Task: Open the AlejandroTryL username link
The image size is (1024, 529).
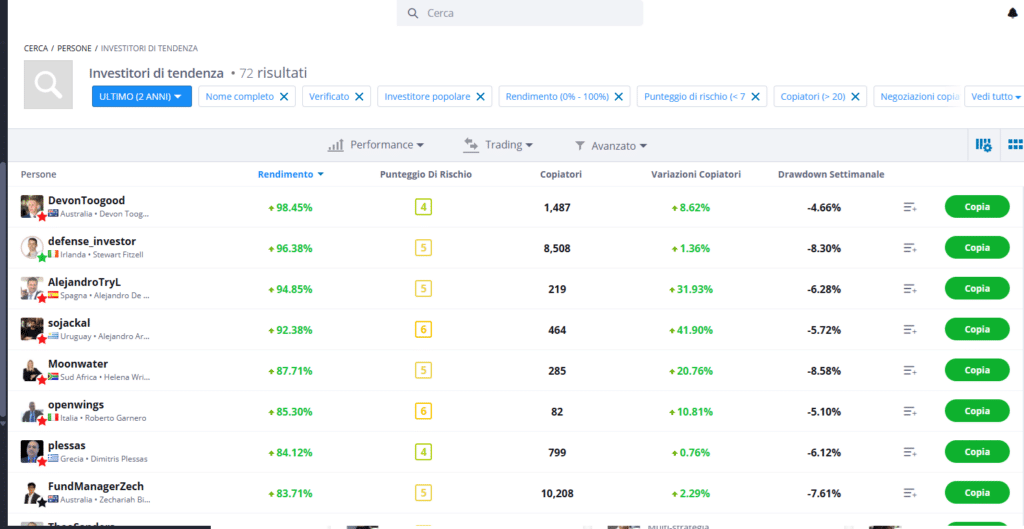Action: click(x=84, y=282)
